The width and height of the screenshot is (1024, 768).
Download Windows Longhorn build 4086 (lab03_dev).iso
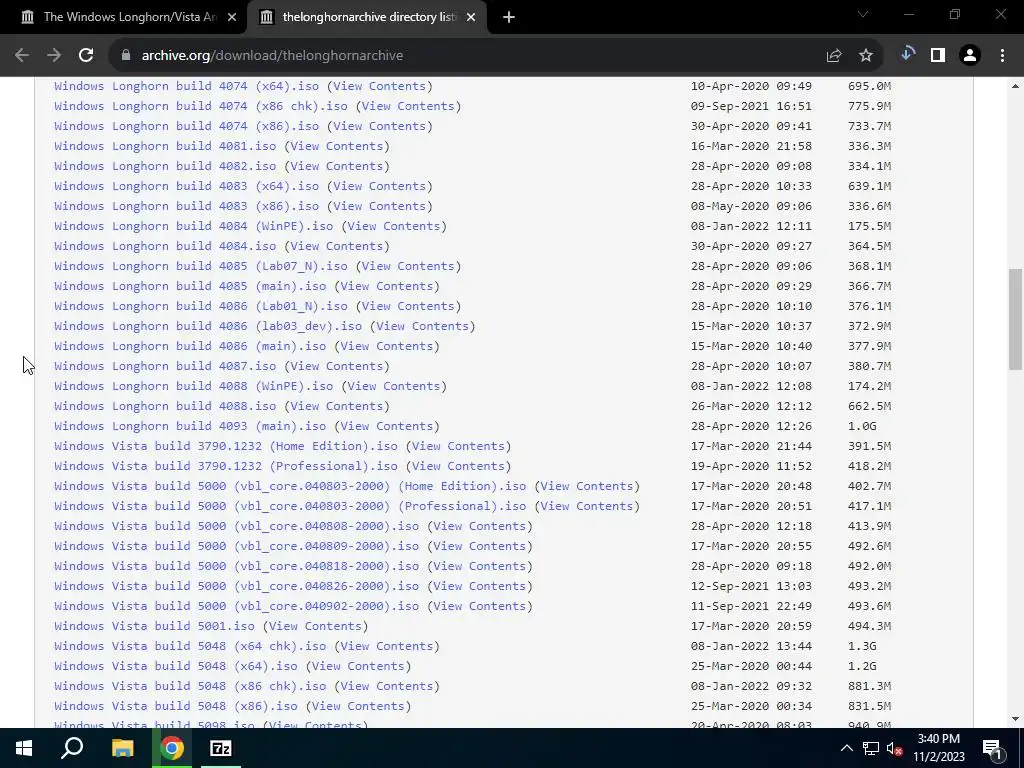pyautogui.click(x=208, y=326)
